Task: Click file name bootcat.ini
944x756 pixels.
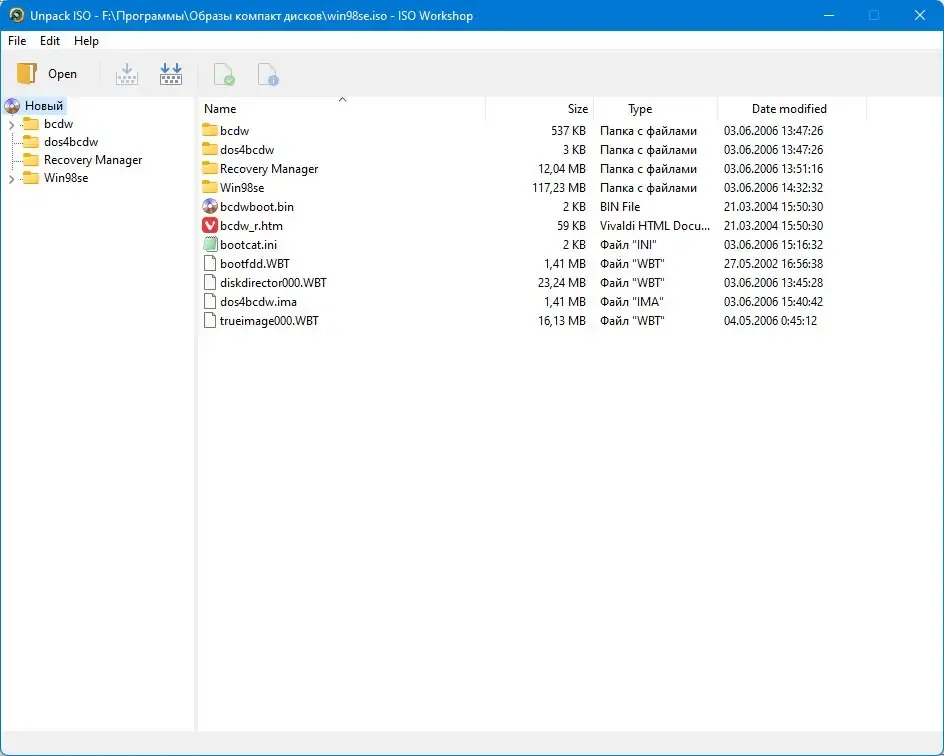Action: pos(249,244)
